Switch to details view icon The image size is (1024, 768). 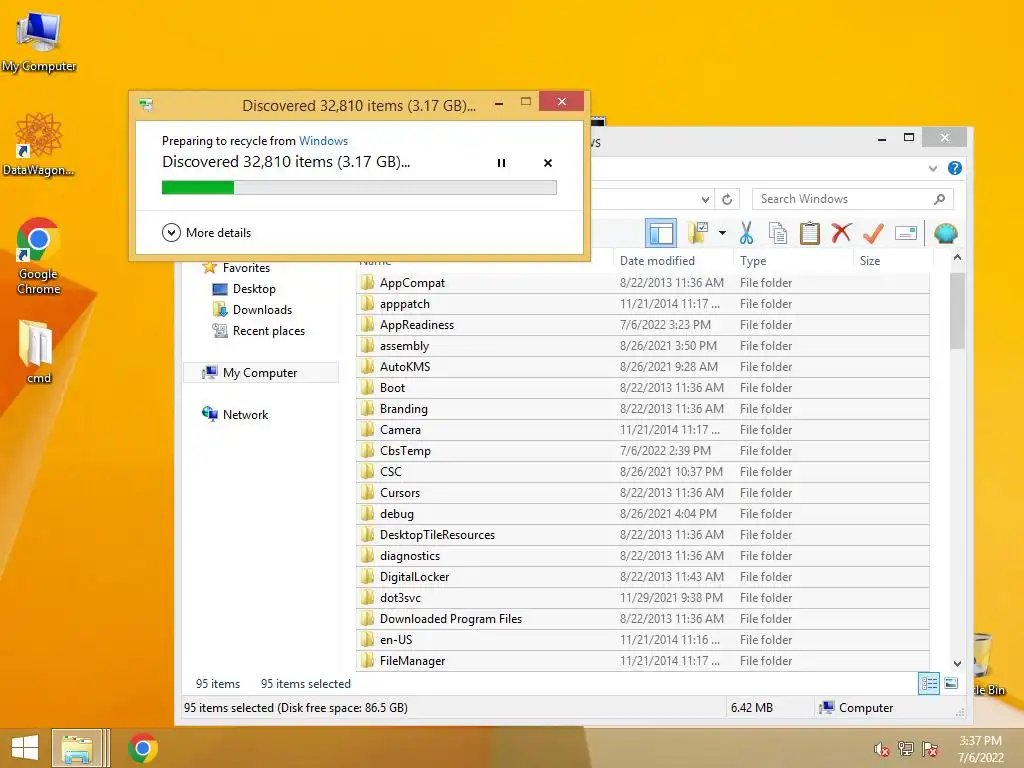929,684
